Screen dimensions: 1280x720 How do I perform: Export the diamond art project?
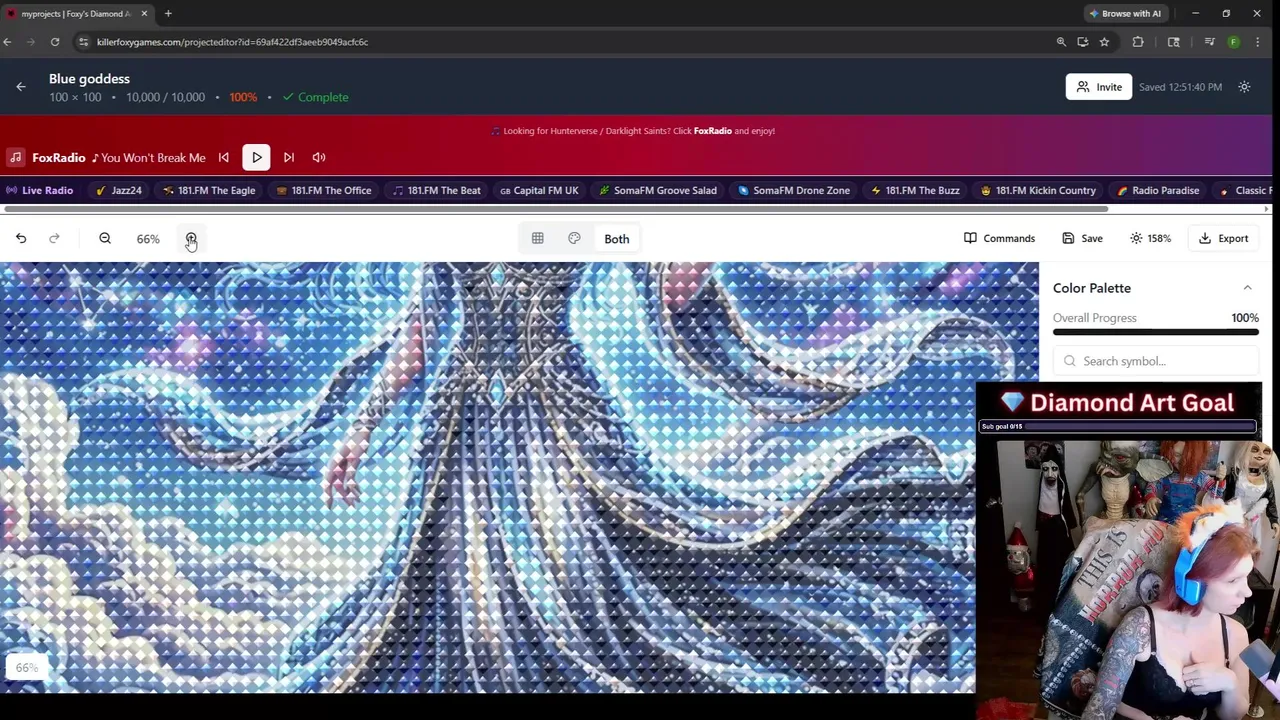(1223, 238)
